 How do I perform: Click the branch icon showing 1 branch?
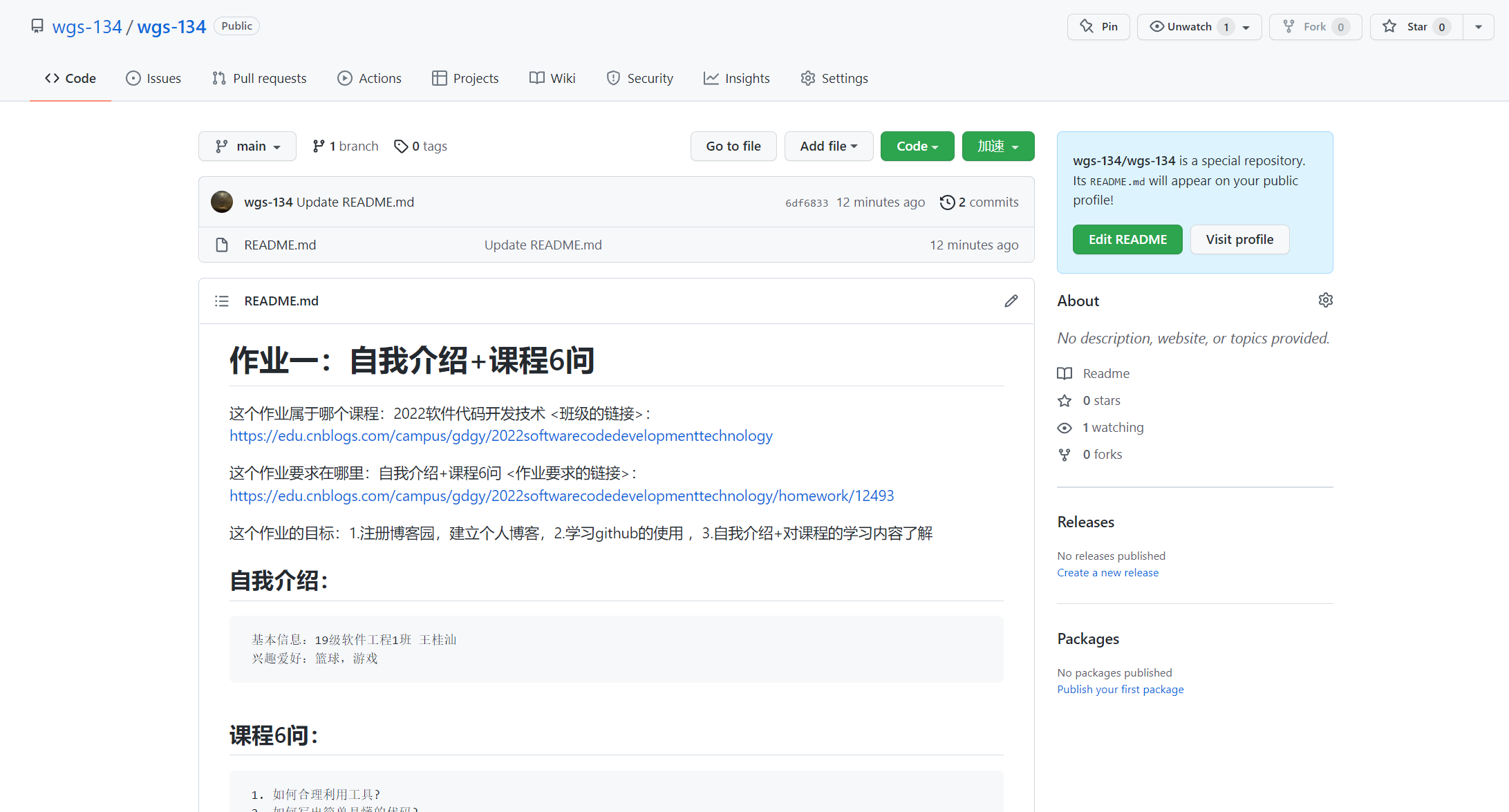pyautogui.click(x=318, y=146)
